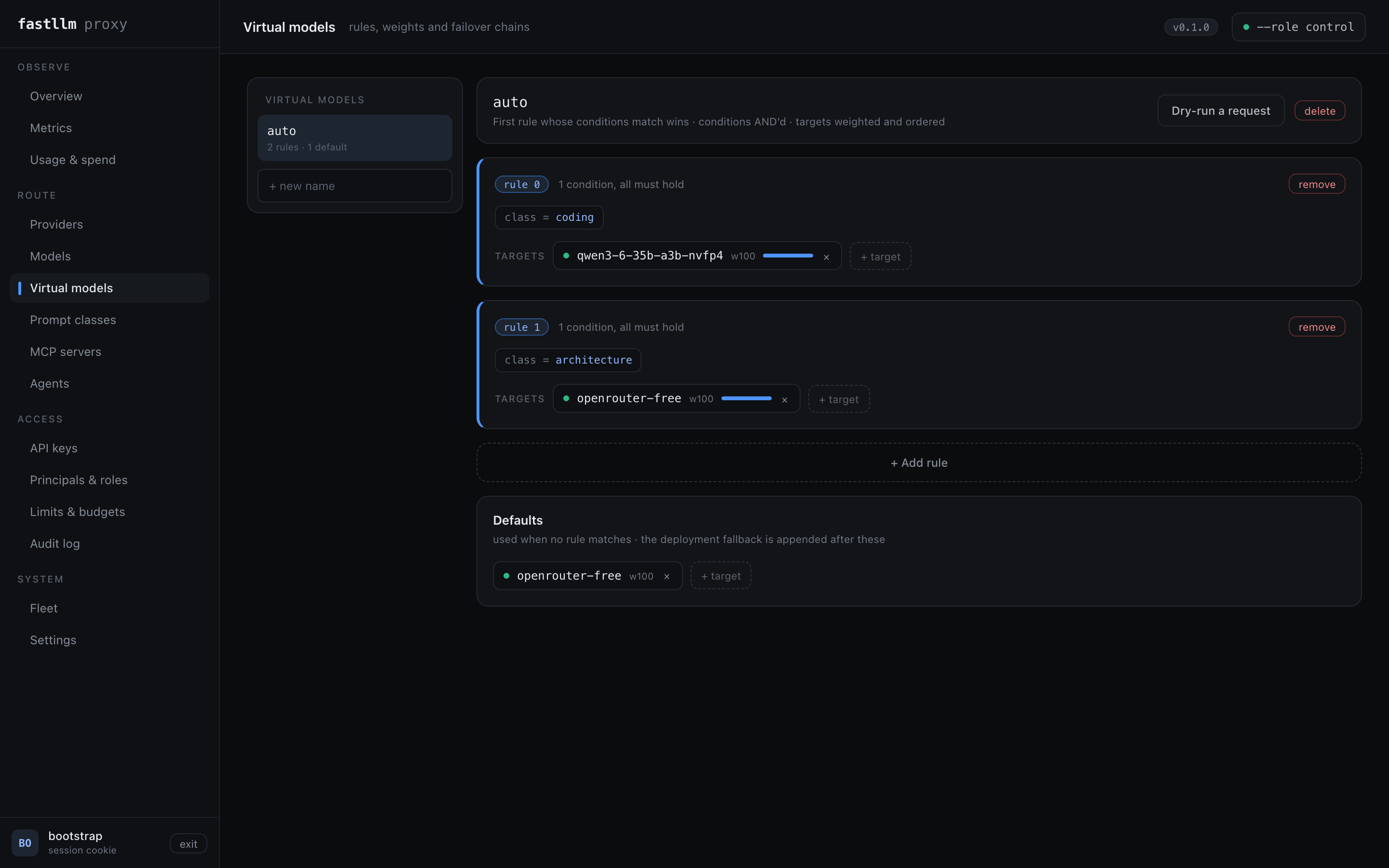
Task: Remove qwen3-6-35b-a3b-nvfp4 target with x icon
Action: pyautogui.click(x=826, y=257)
